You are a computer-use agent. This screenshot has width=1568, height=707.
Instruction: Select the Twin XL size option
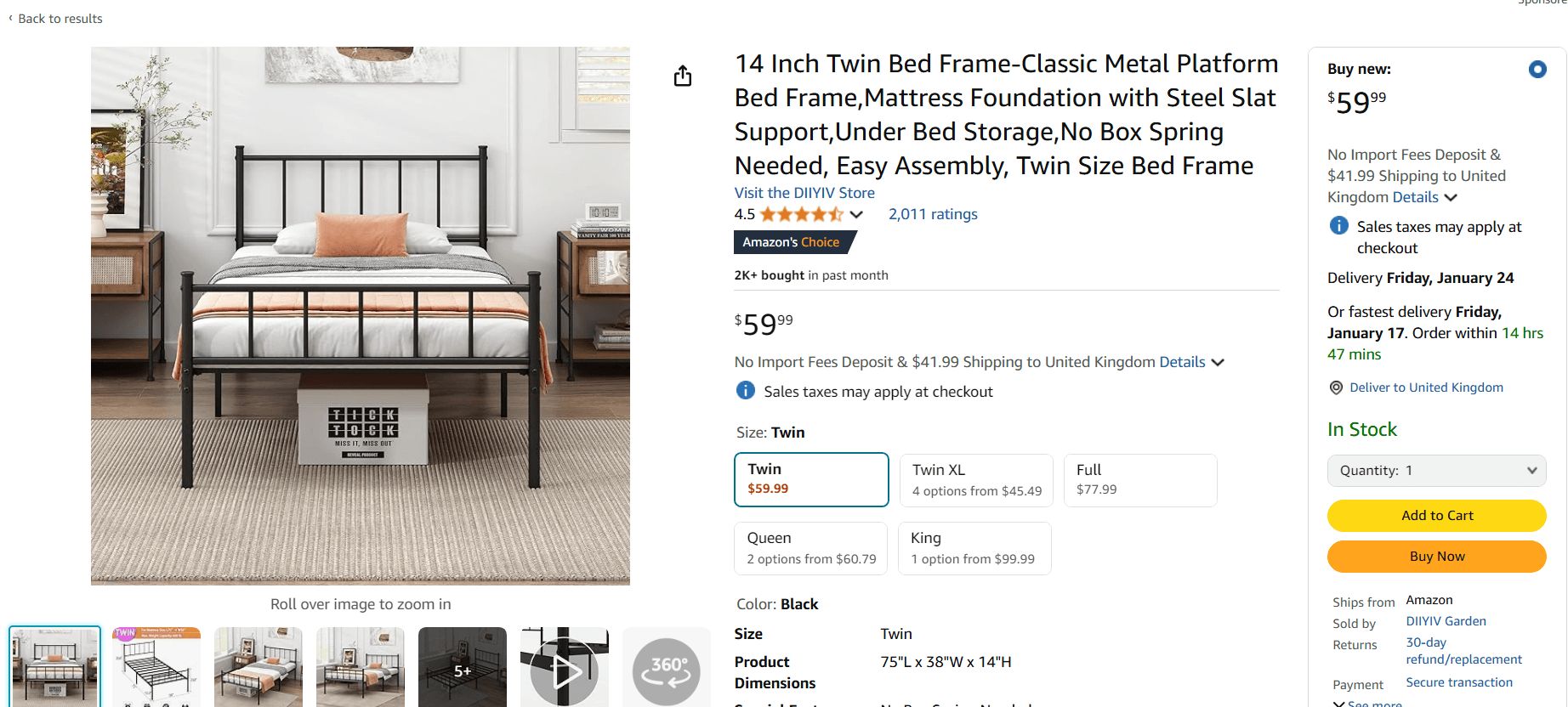tap(976, 480)
